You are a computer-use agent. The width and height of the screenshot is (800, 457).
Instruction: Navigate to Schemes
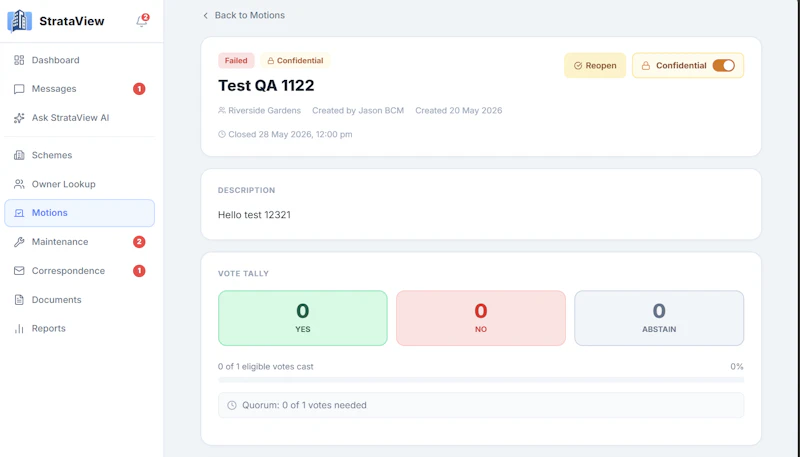[80, 155]
